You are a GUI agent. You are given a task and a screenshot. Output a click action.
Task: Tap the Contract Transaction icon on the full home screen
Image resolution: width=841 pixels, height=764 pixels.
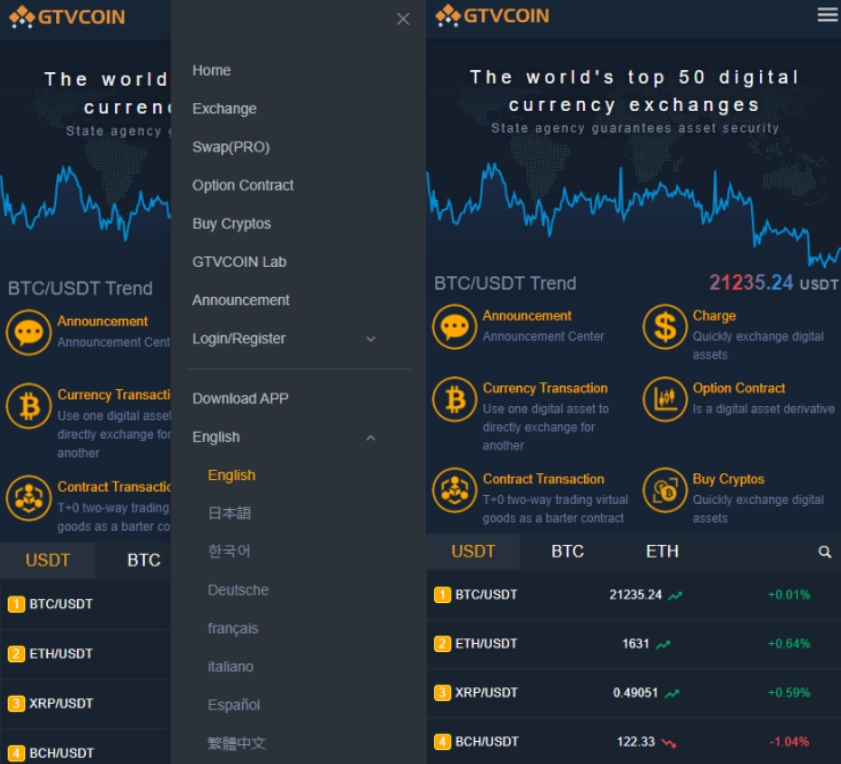(x=455, y=490)
